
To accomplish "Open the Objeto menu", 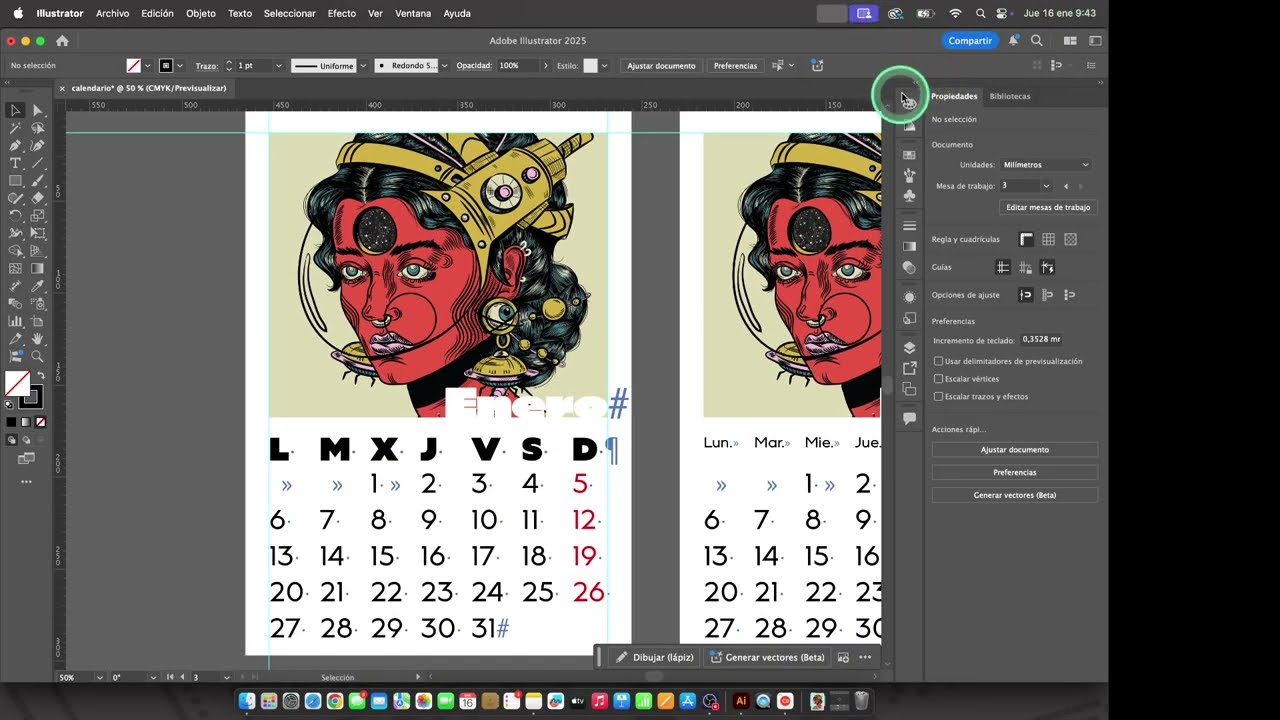I will (x=201, y=13).
